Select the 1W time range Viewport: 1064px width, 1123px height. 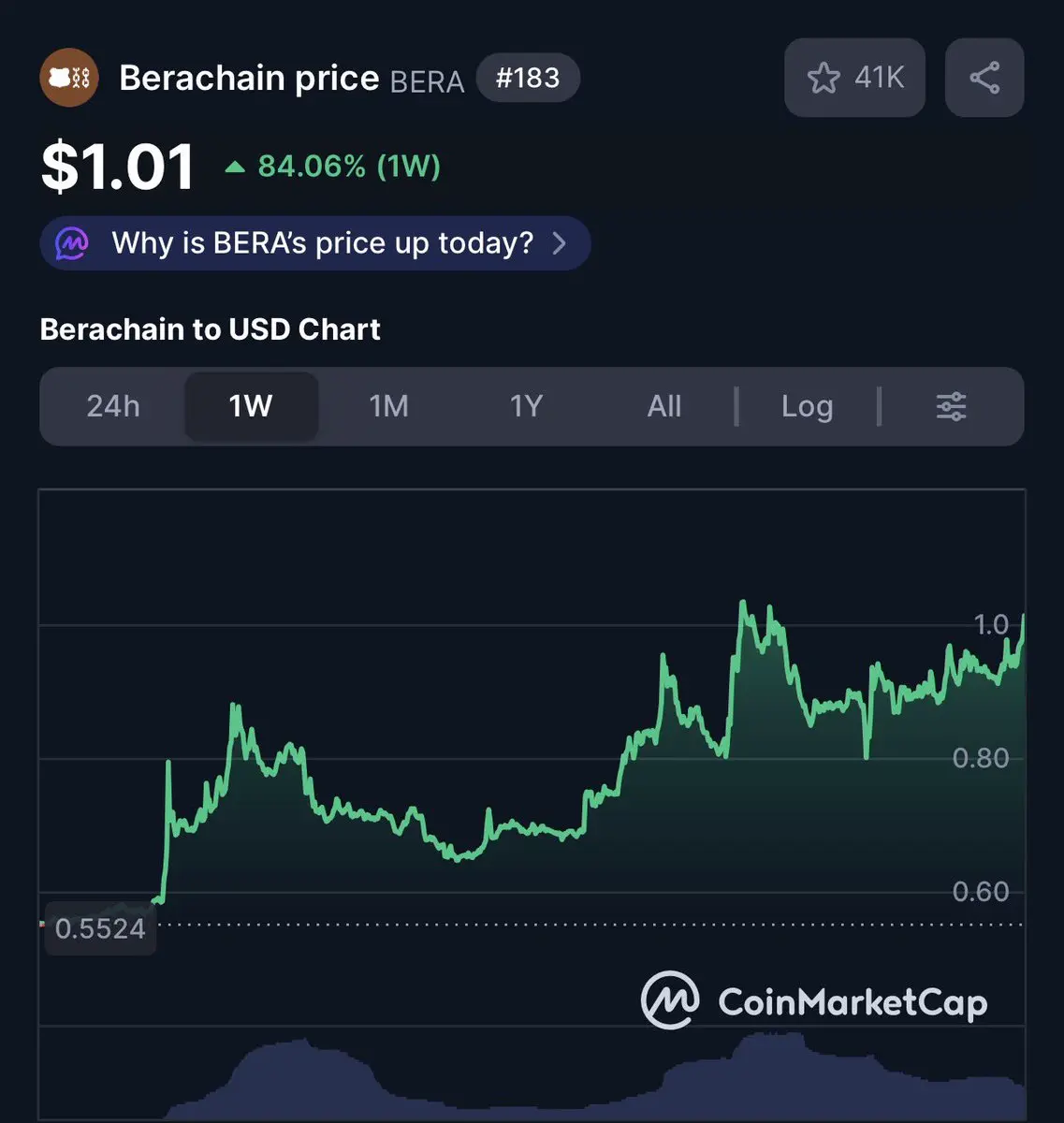[251, 406]
